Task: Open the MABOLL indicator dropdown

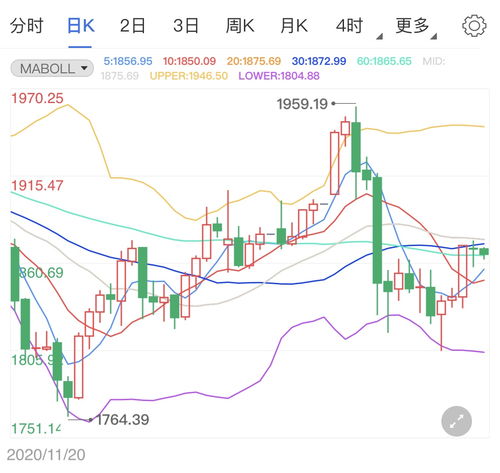Action: 52,69
